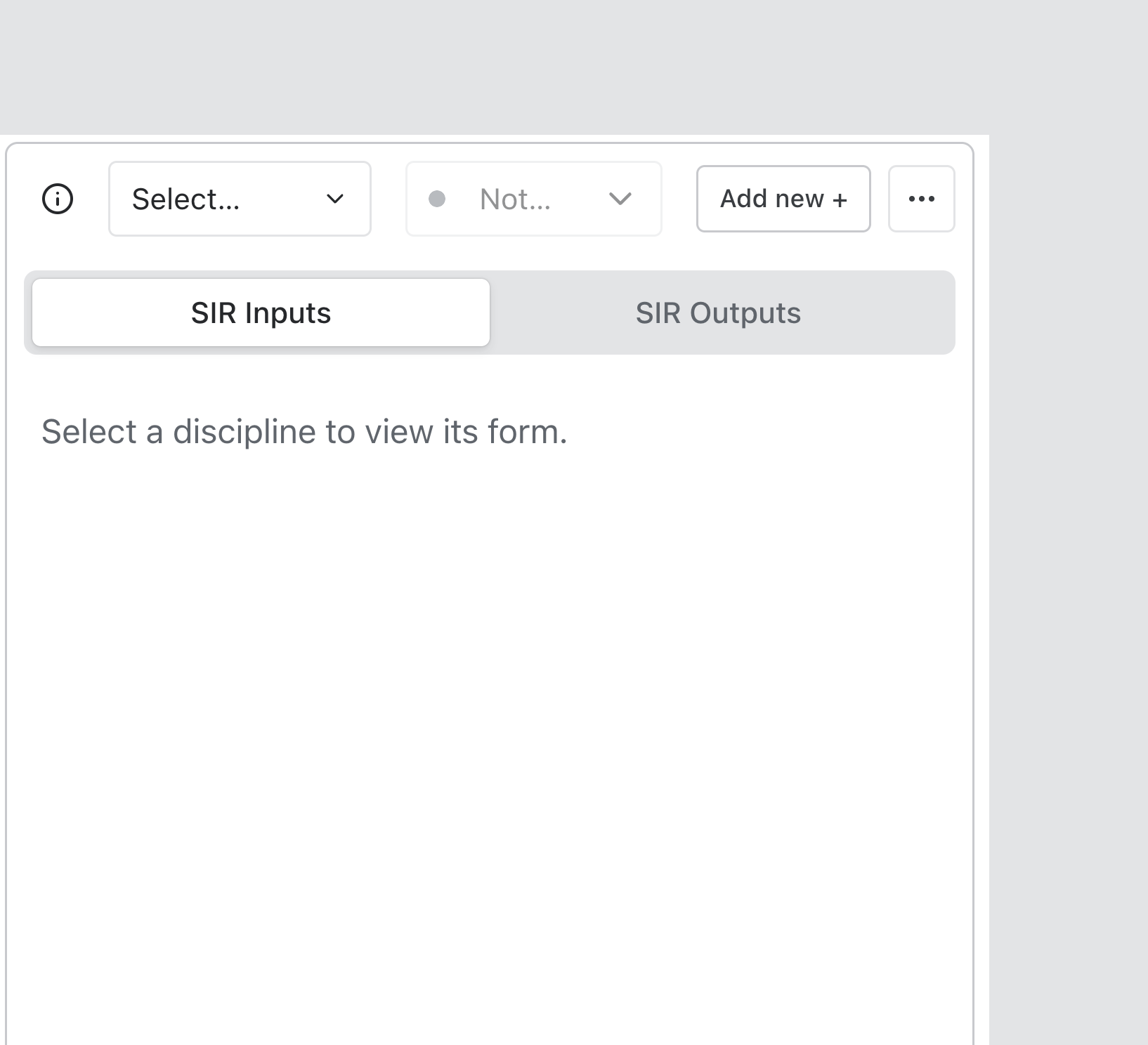Viewport: 1148px width, 1045px height.
Task: Click the 'Add new' button label
Action: tap(771, 199)
